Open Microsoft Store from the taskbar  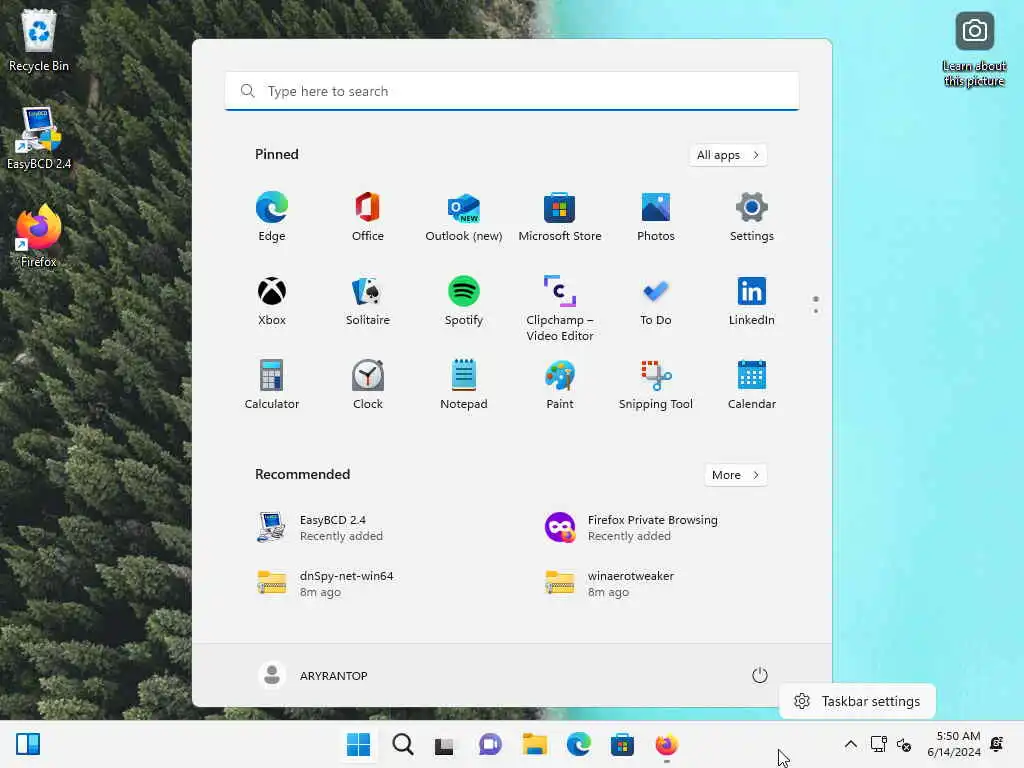[622, 744]
